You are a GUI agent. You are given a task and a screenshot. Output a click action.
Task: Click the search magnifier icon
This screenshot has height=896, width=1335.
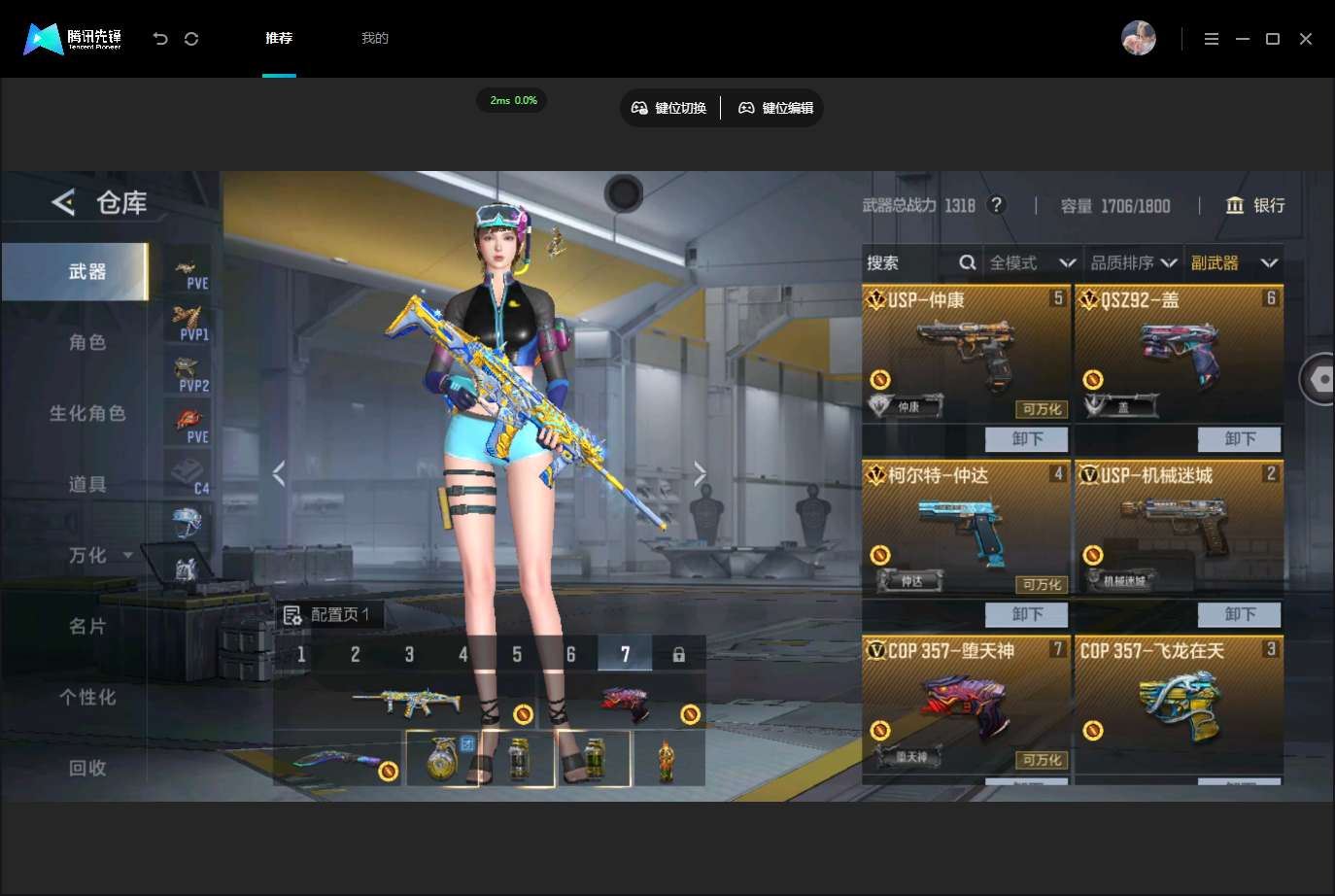click(x=967, y=262)
